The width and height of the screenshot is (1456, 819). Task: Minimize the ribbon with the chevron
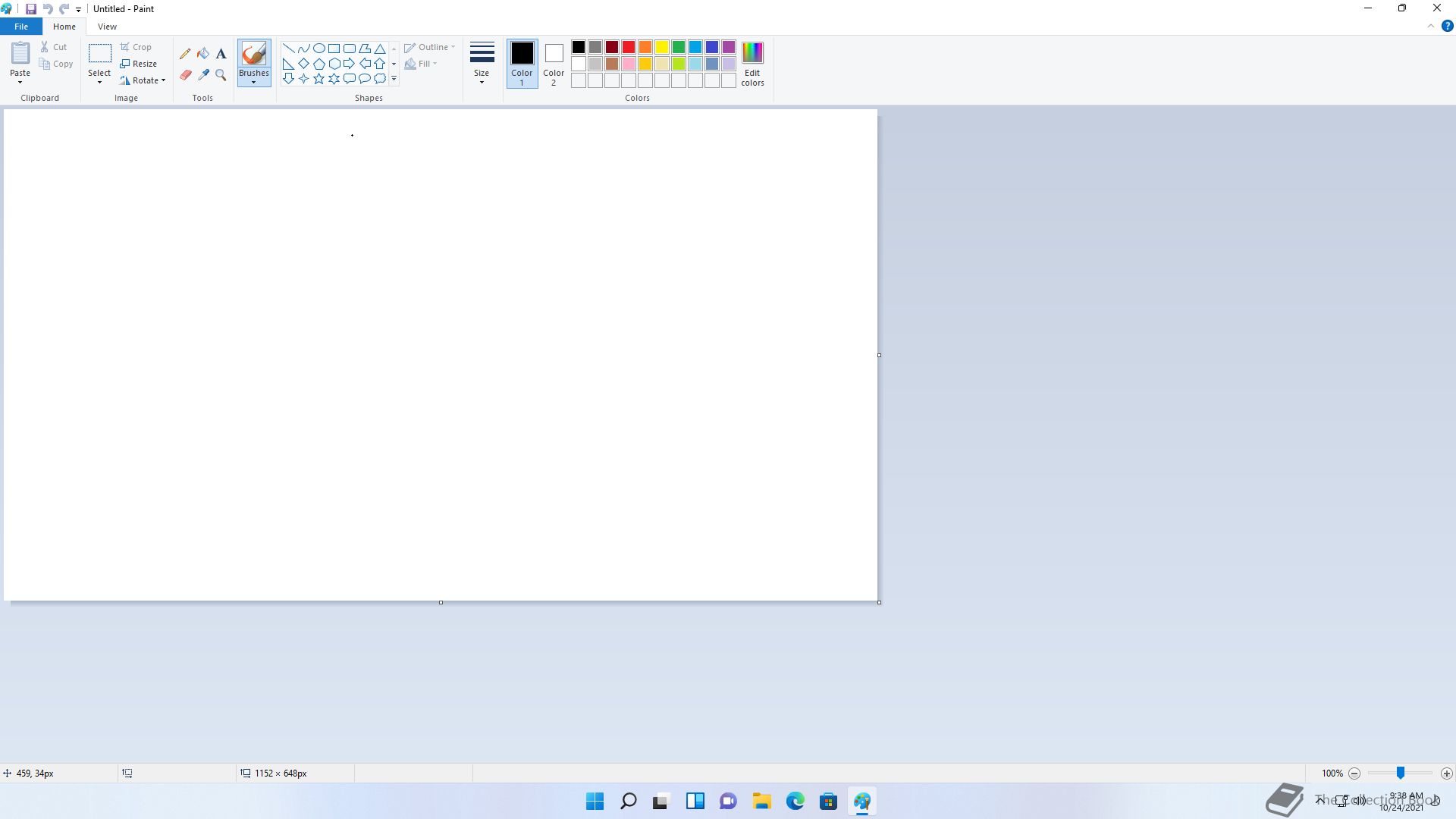pyautogui.click(x=1431, y=26)
